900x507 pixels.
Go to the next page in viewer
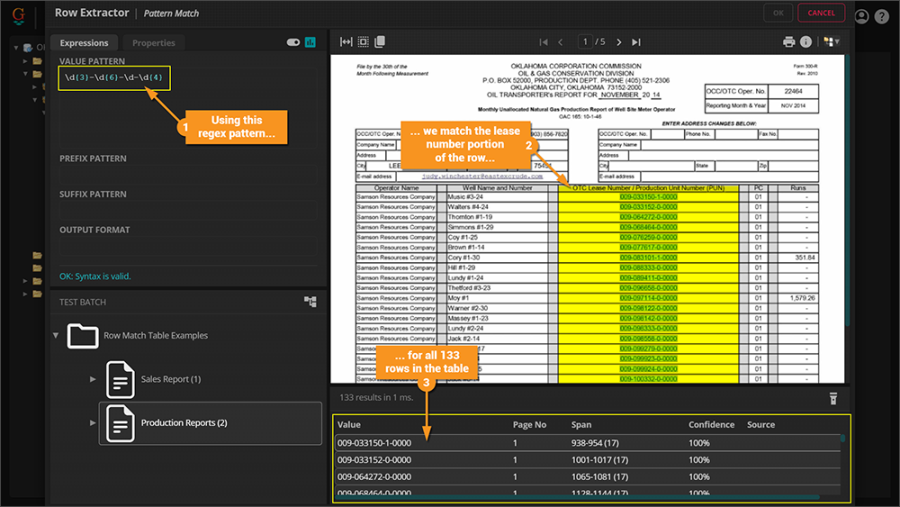click(x=619, y=42)
